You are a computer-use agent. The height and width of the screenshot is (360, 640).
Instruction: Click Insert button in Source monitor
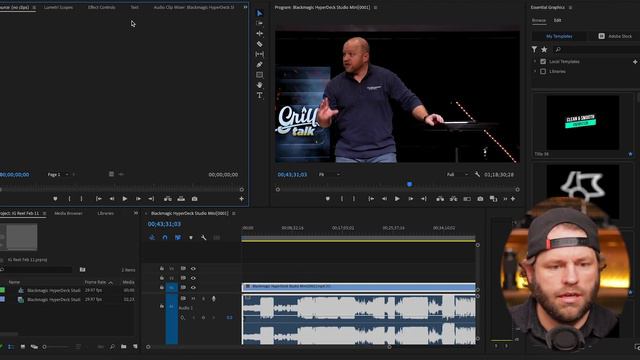pyautogui.click(x=168, y=199)
